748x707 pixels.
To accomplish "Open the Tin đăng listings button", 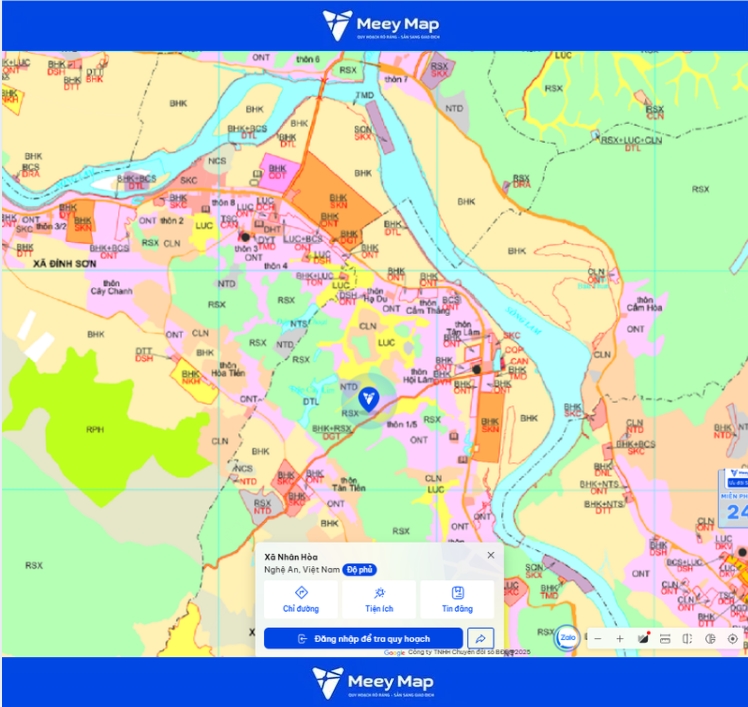I will pyautogui.click(x=457, y=599).
